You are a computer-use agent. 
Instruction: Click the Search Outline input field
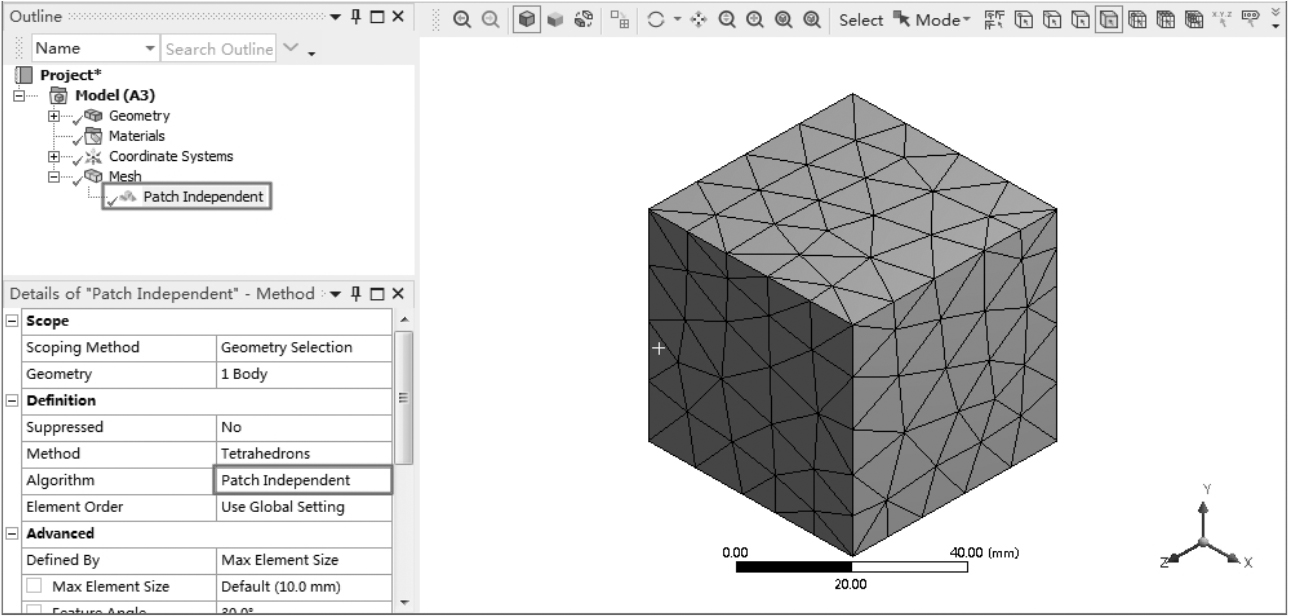(x=218, y=48)
